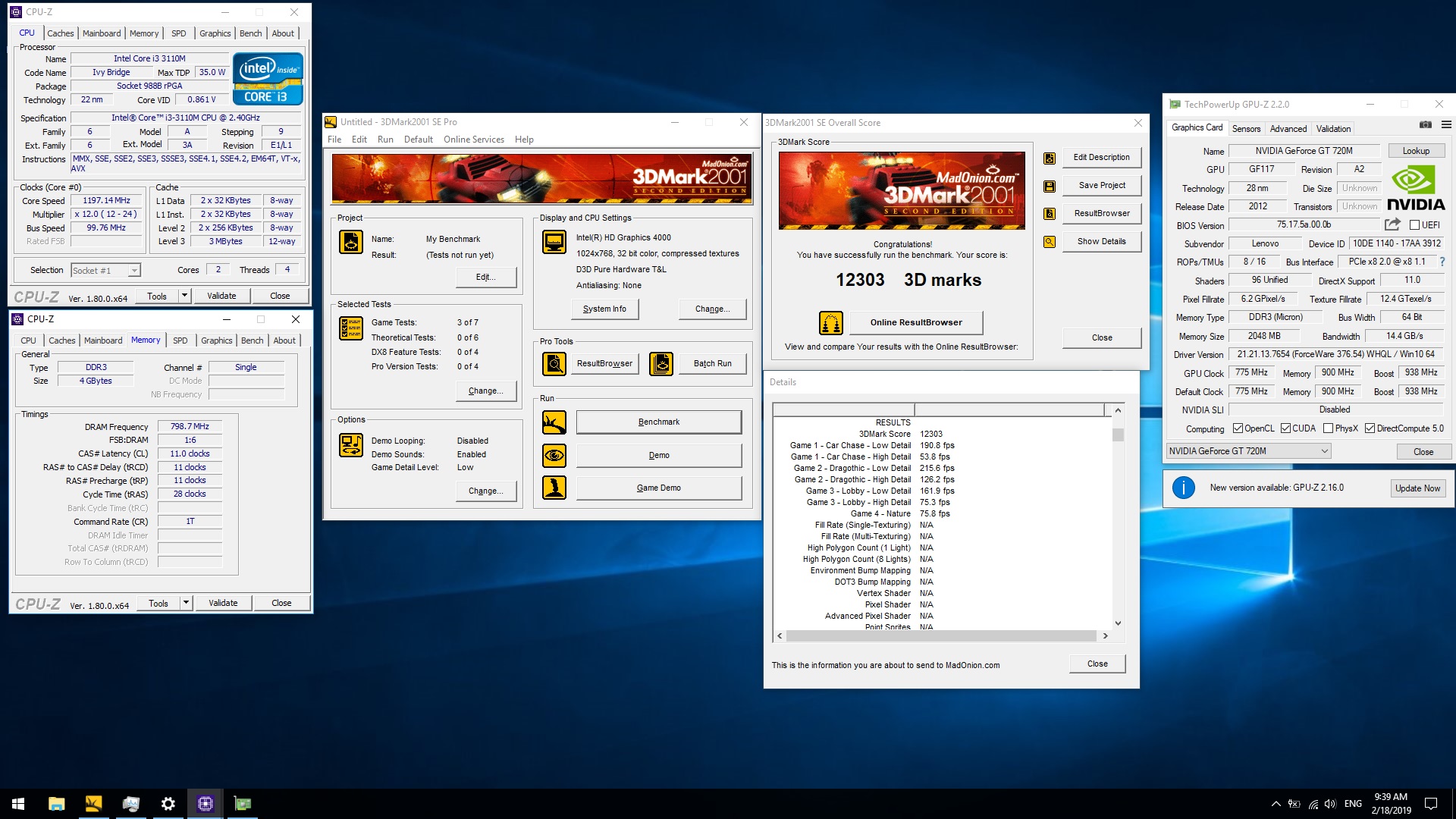Click the ENG language indicator

(x=1353, y=804)
